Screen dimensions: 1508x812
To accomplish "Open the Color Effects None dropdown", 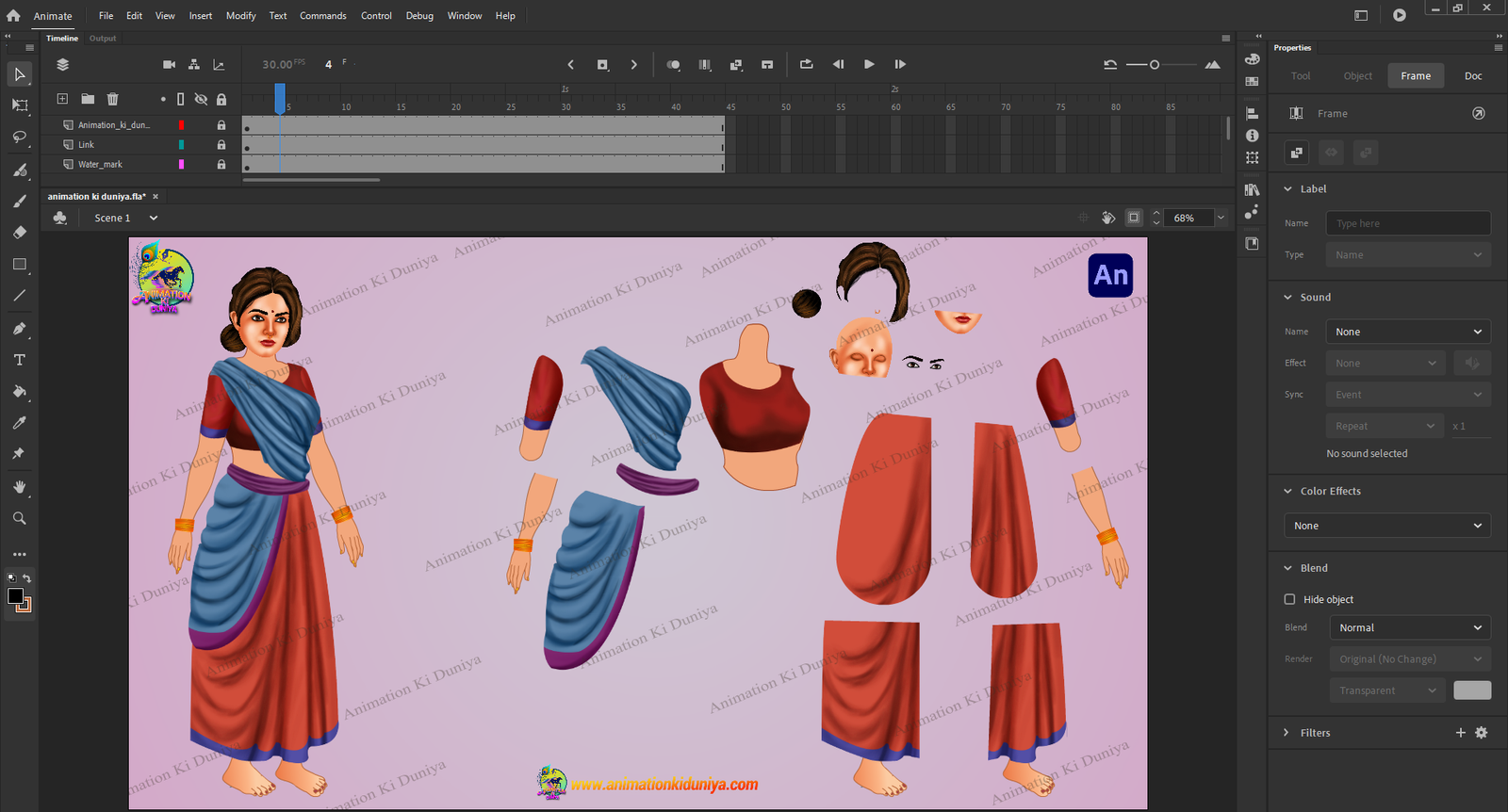I will point(1387,526).
